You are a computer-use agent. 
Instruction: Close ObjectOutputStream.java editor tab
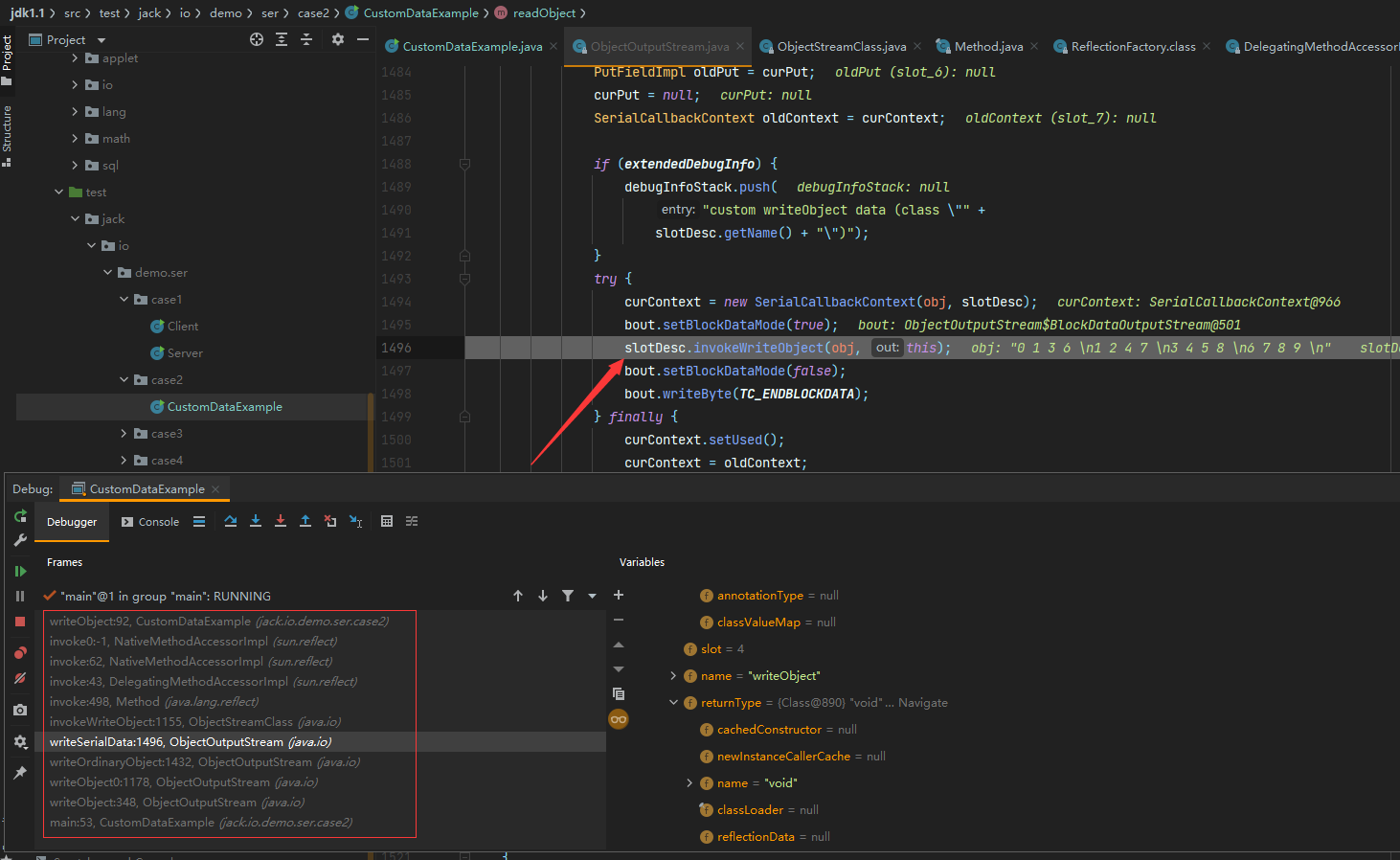click(740, 46)
